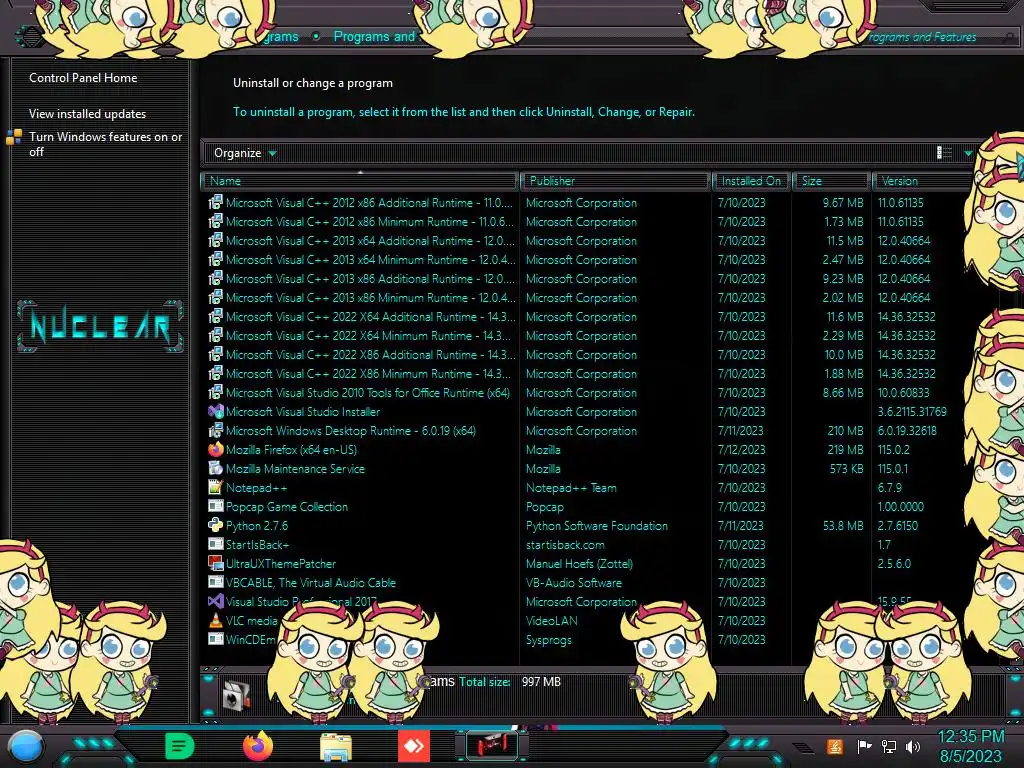
Task: Open File Explorer from the taskbar
Action: 336,748
